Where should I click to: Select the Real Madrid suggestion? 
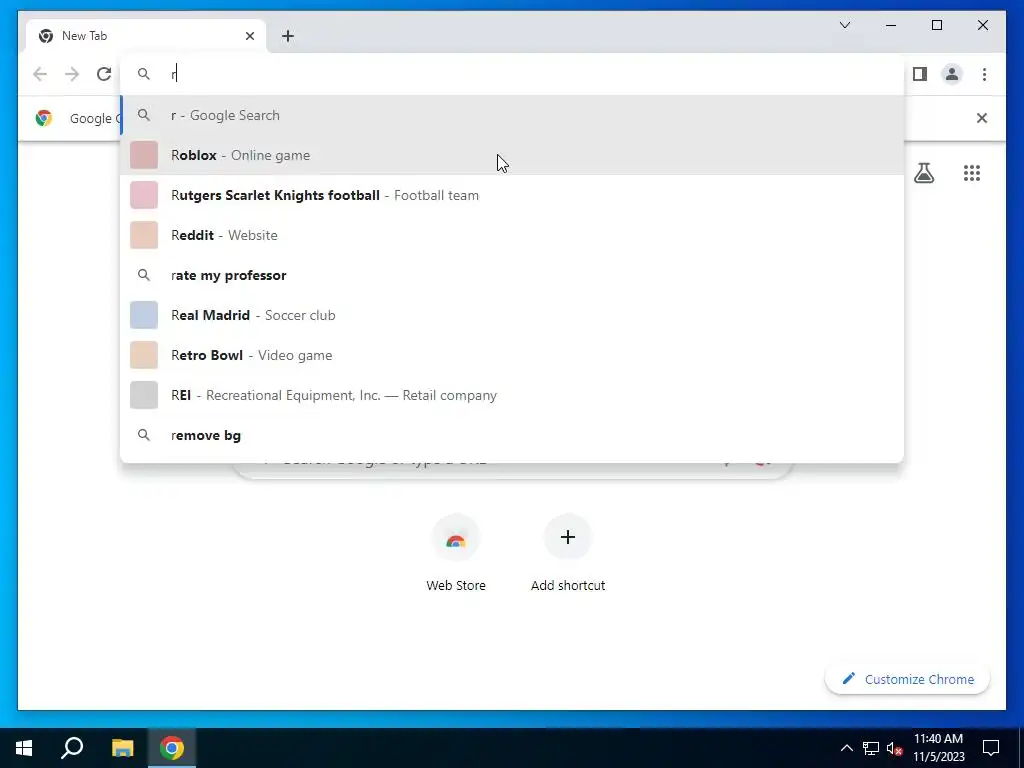coord(512,315)
